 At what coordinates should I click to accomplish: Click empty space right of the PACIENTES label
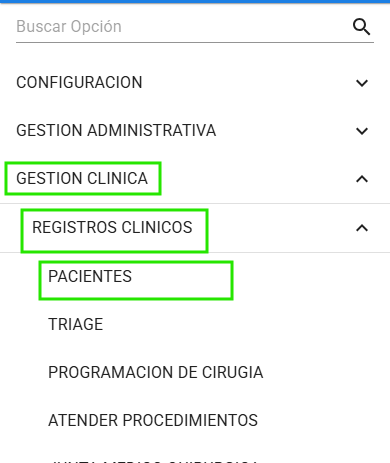(260, 276)
